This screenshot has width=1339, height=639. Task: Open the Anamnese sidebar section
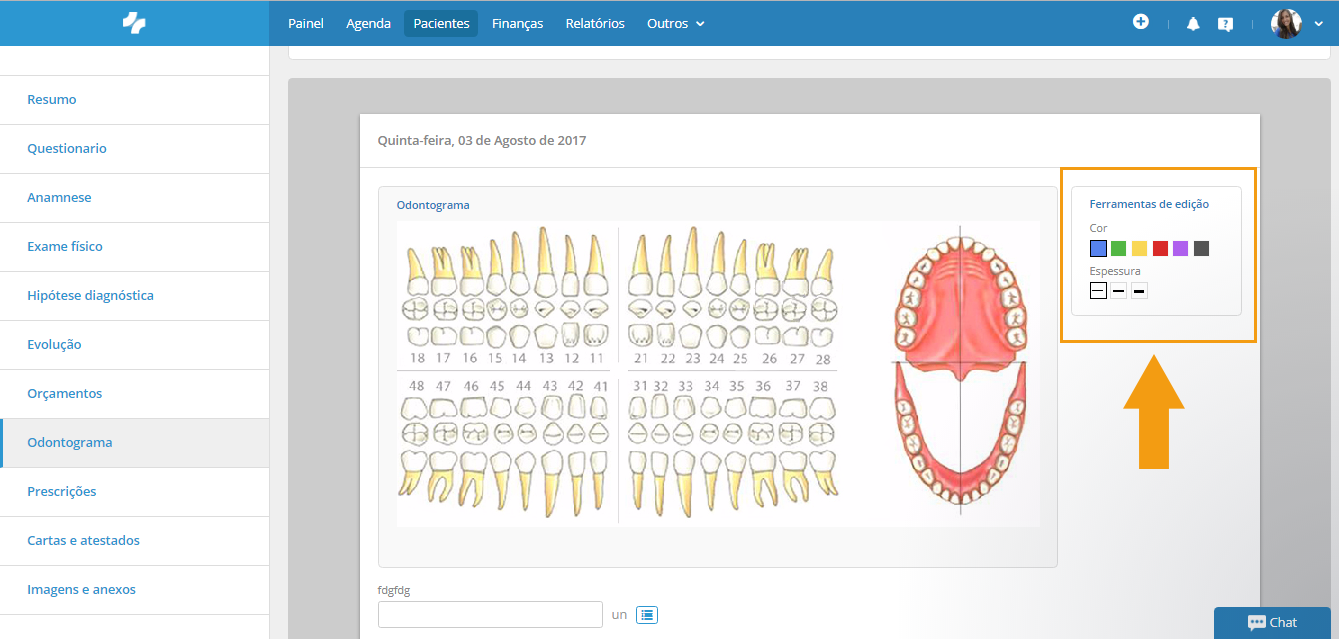pyautogui.click(x=134, y=198)
